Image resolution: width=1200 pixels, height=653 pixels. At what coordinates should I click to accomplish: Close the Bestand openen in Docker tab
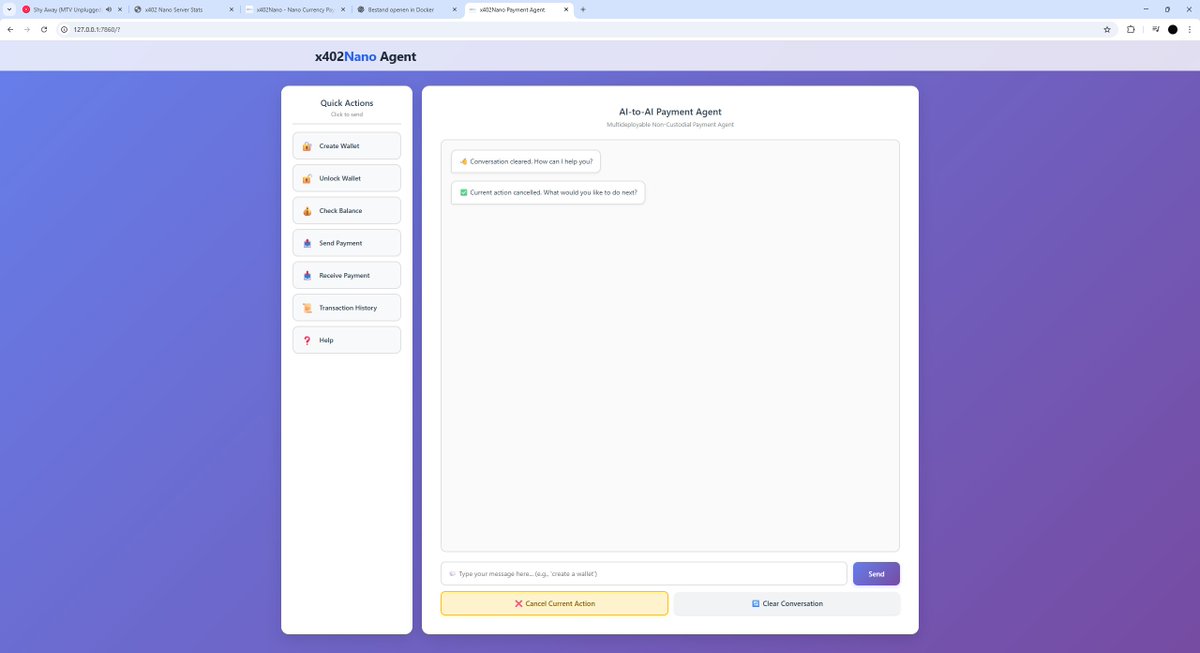pyautogui.click(x=453, y=9)
